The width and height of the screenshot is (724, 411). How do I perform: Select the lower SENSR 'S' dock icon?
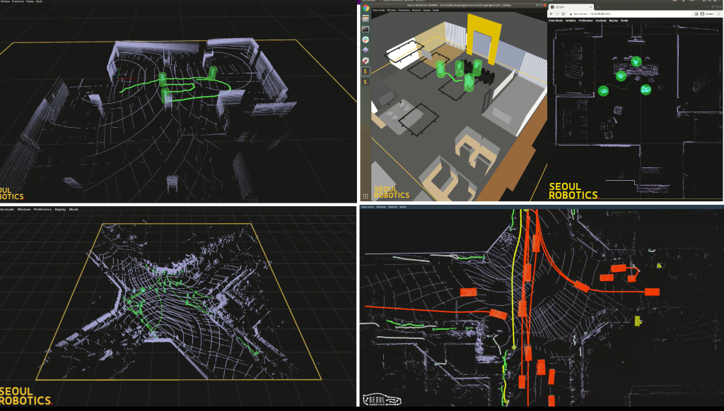click(365, 82)
